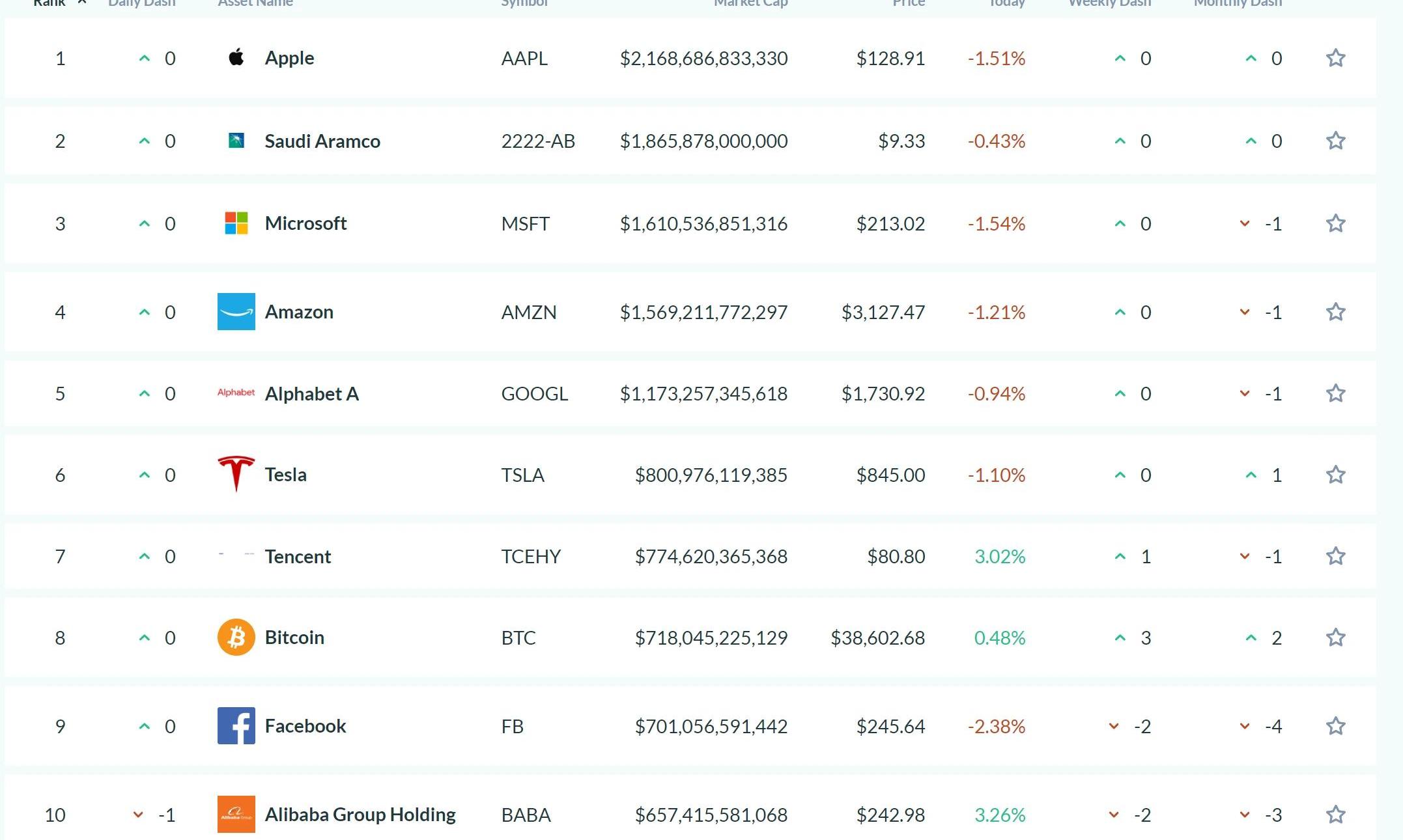Sort the table by Market Cap header

point(750,3)
